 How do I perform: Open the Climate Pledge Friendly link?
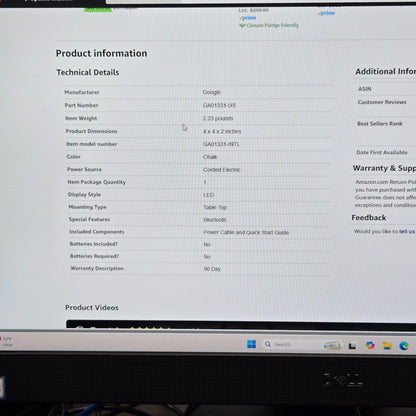click(x=273, y=25)
